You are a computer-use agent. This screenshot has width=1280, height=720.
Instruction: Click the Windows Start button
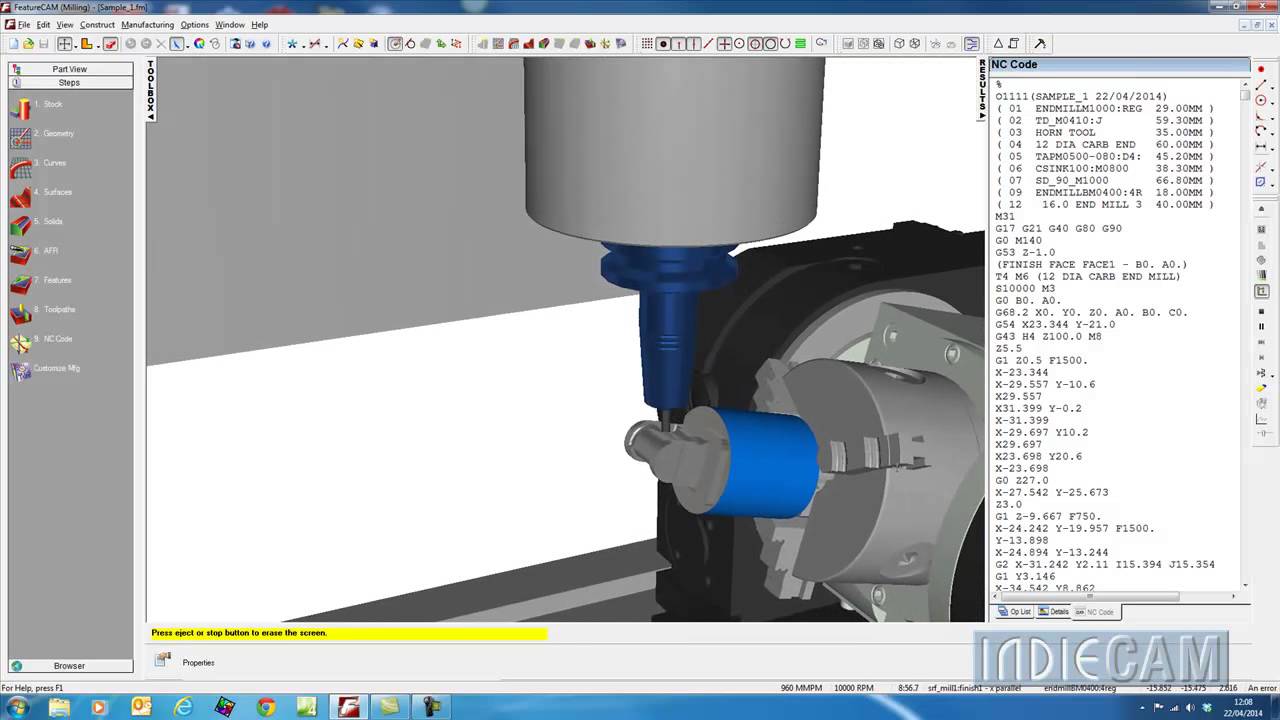17,707
